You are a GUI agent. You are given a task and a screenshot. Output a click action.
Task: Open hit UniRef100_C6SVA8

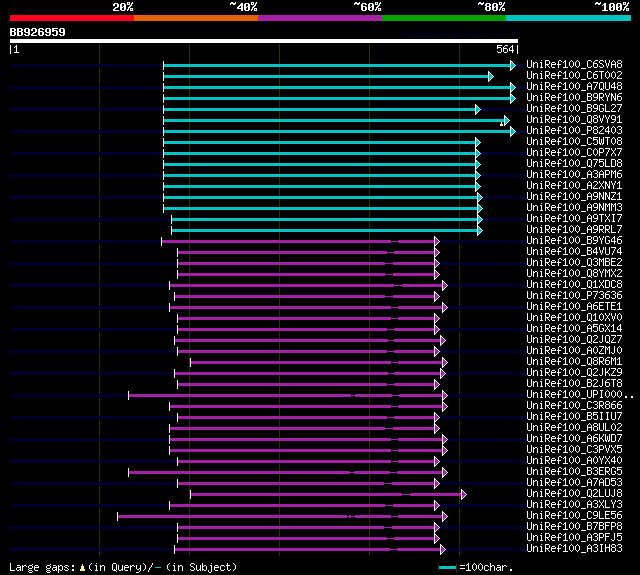click(574, 64)
